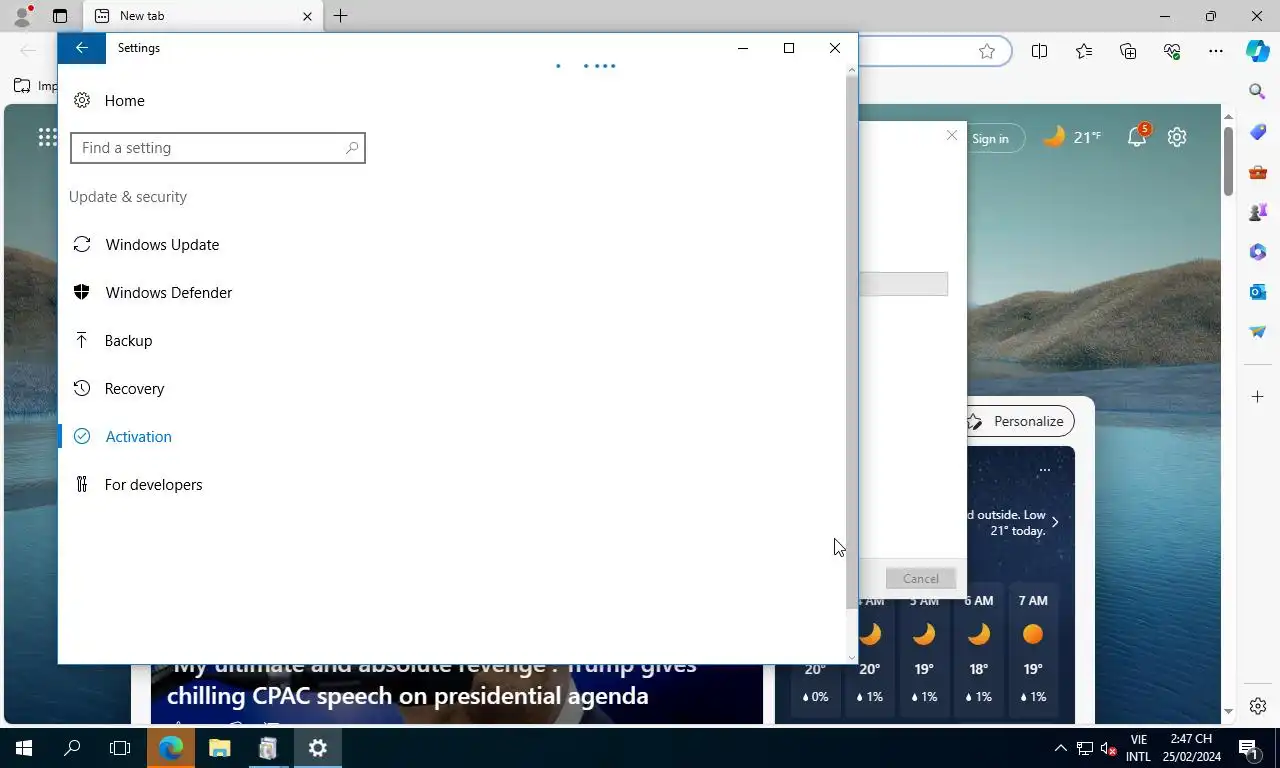The image size is (1280, 768).
Task: Open Microsoft 365 in Edge sidebar
Action: pos(1258,252)
